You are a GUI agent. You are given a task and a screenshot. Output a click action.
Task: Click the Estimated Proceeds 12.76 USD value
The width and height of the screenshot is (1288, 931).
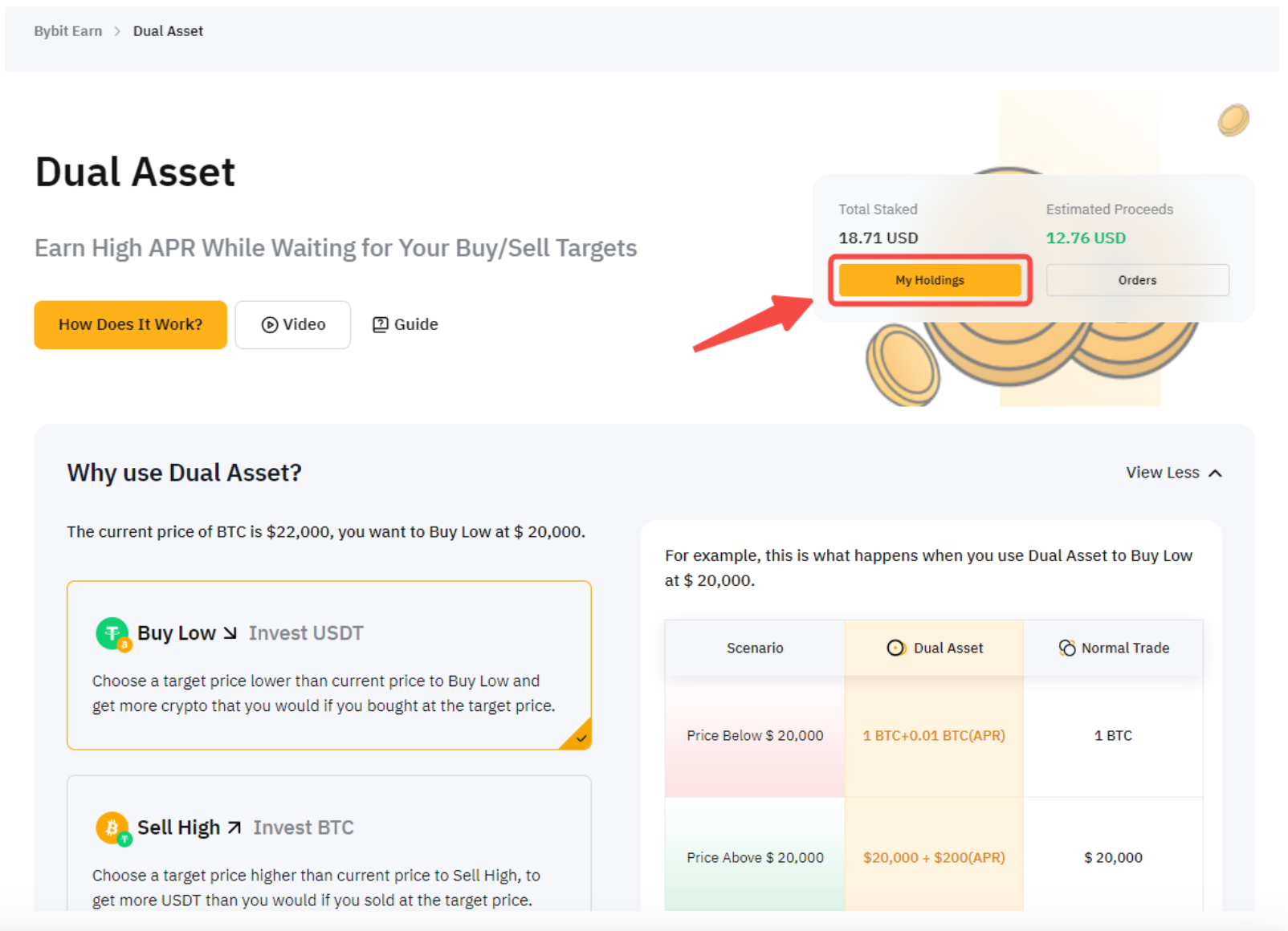(x=1086, y=238)
